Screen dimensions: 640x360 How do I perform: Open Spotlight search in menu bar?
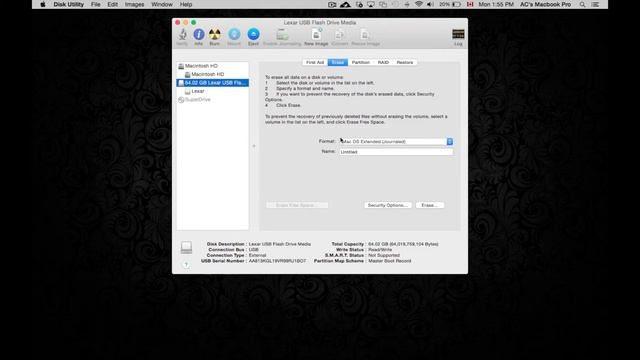click(582, 4)
